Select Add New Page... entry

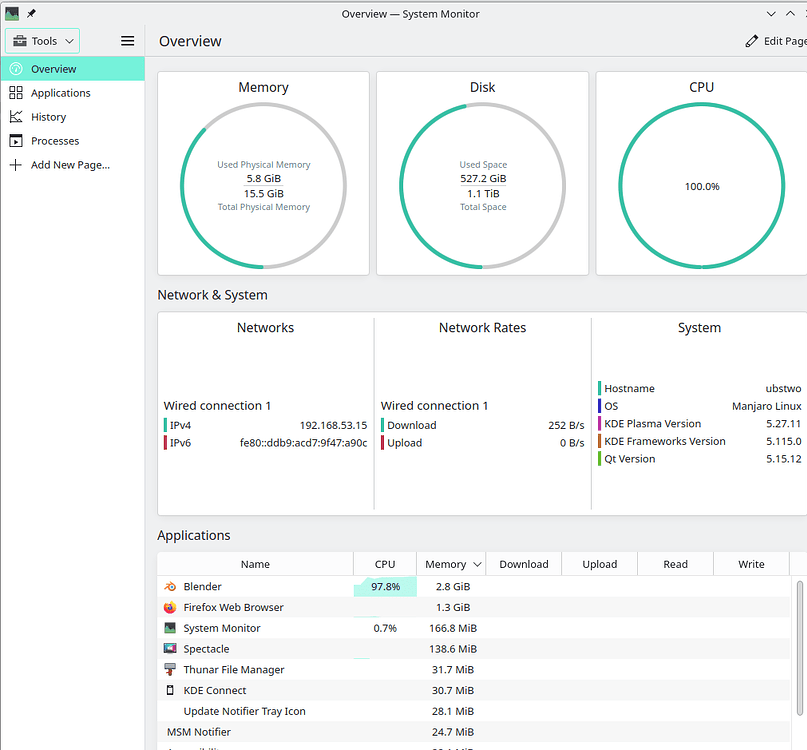[x=73, y=165]
